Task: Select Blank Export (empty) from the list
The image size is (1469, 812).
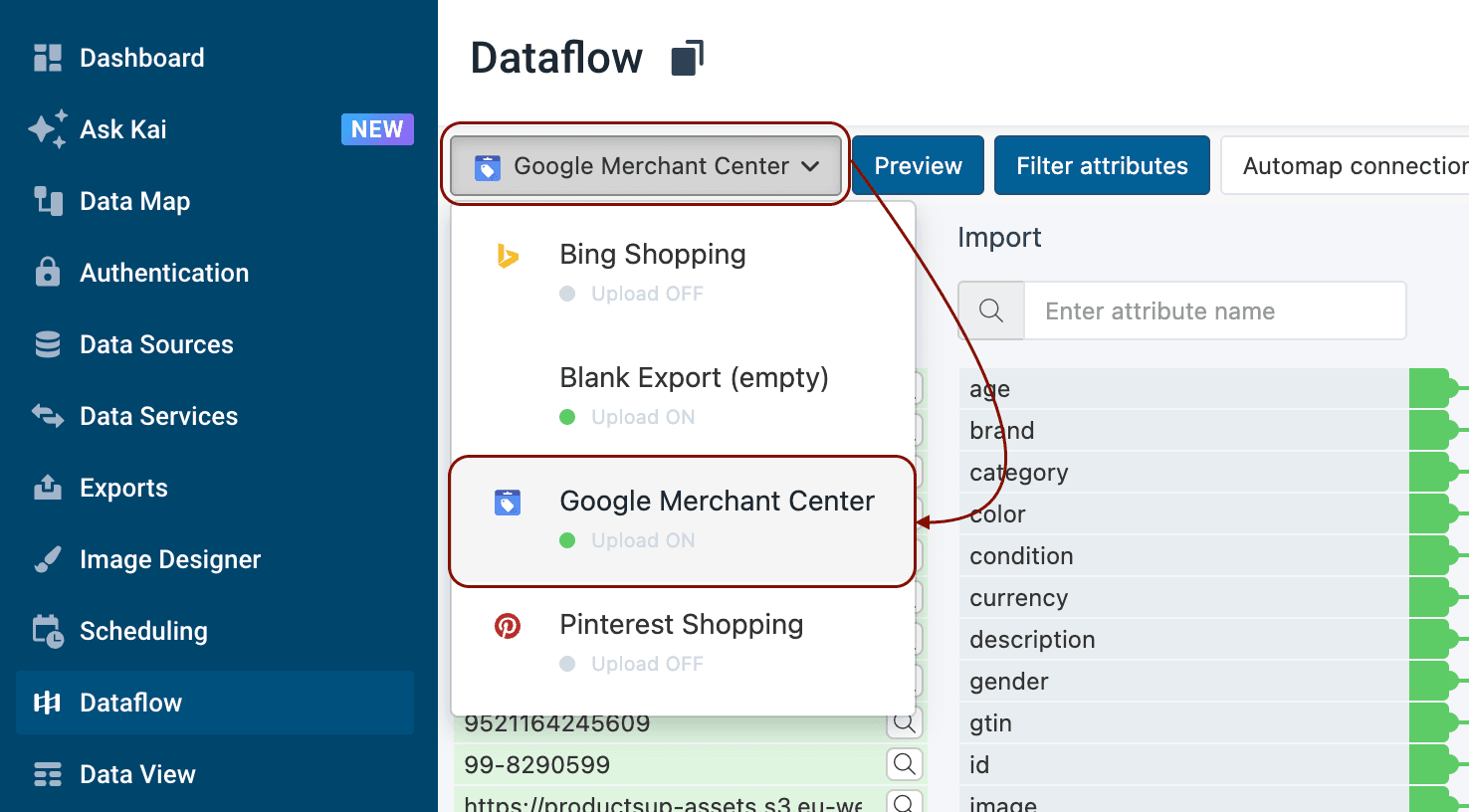Action: [683, 394]
